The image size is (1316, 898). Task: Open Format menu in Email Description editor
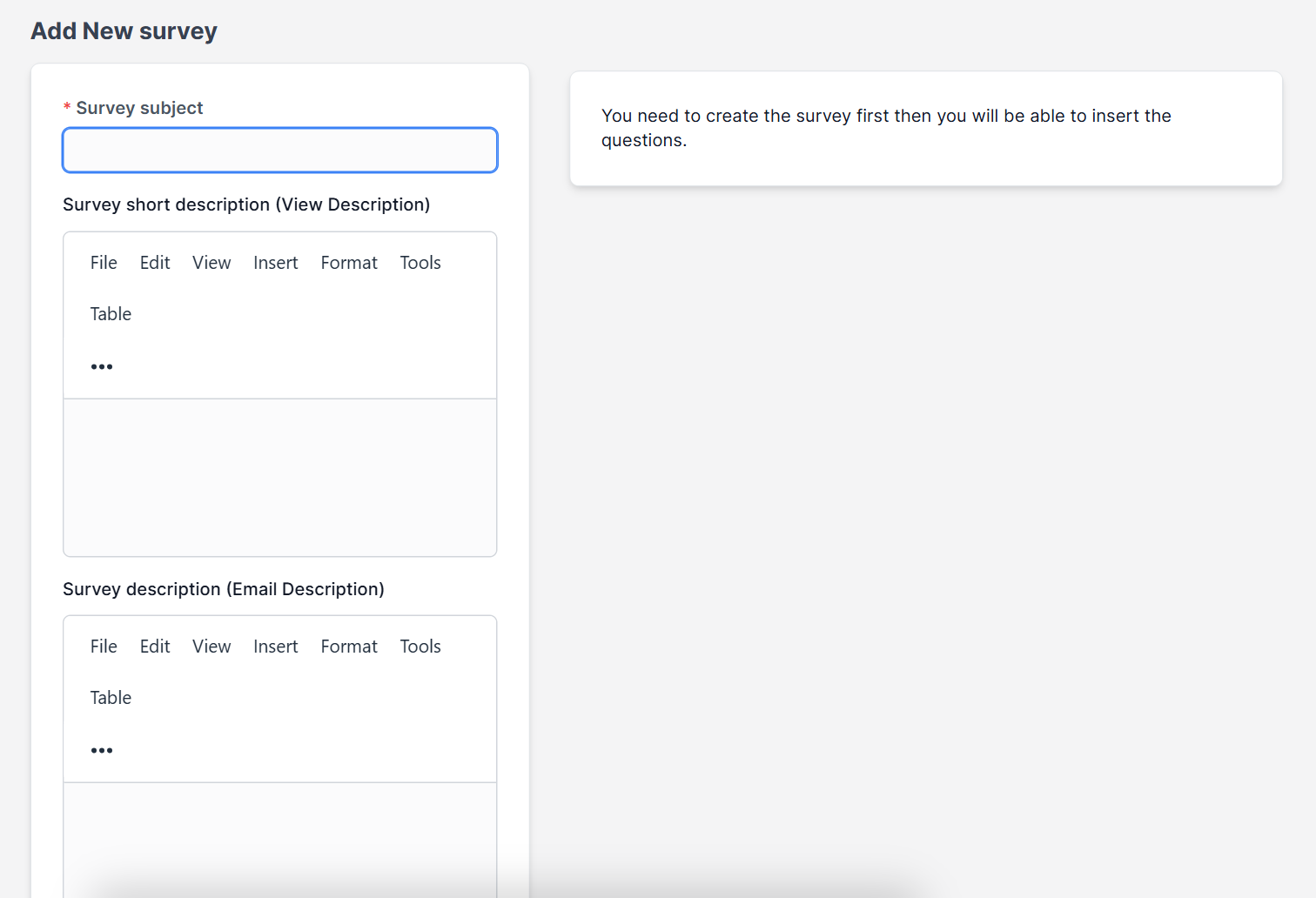coord(349,647)
